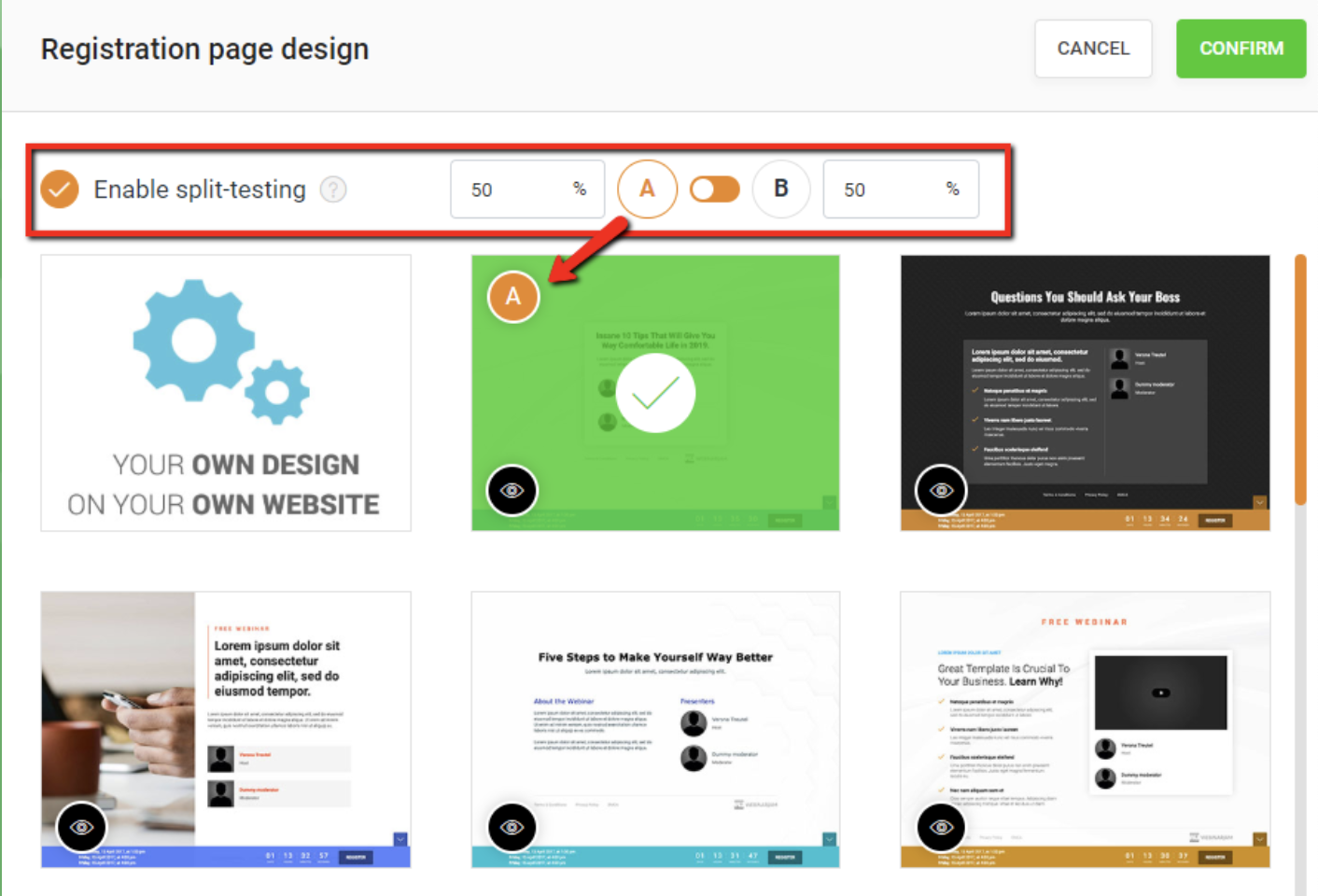Click the CANCEL button

pos(1093,49)
